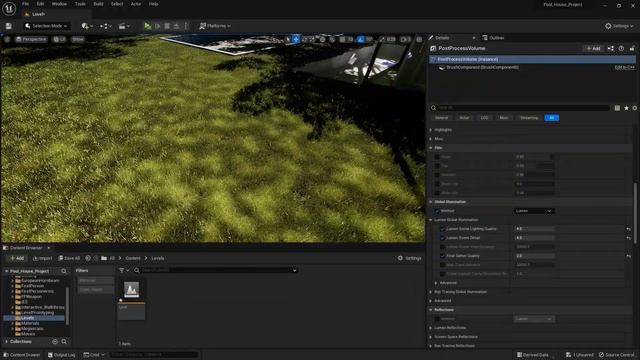640x360 pixels.
Task: Activate the translate gizmo tool in viewport
Action: (296, 39)
